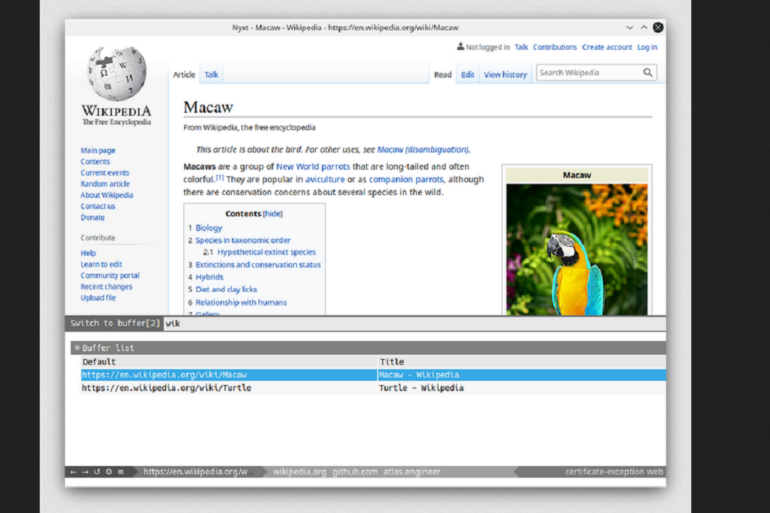The width and height of the screenshot is (770, 513).
Task: Click the Create account link
Action: click(607, 47)
